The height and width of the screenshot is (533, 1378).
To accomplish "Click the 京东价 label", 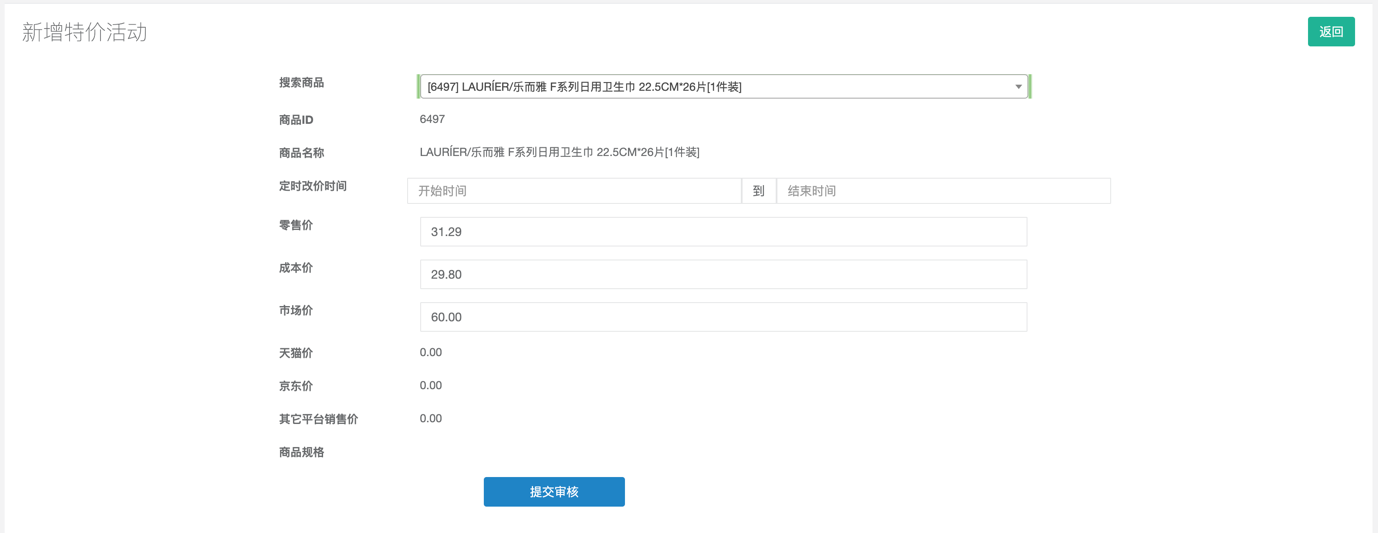I will pyautogui.click(x=296, y=386).
